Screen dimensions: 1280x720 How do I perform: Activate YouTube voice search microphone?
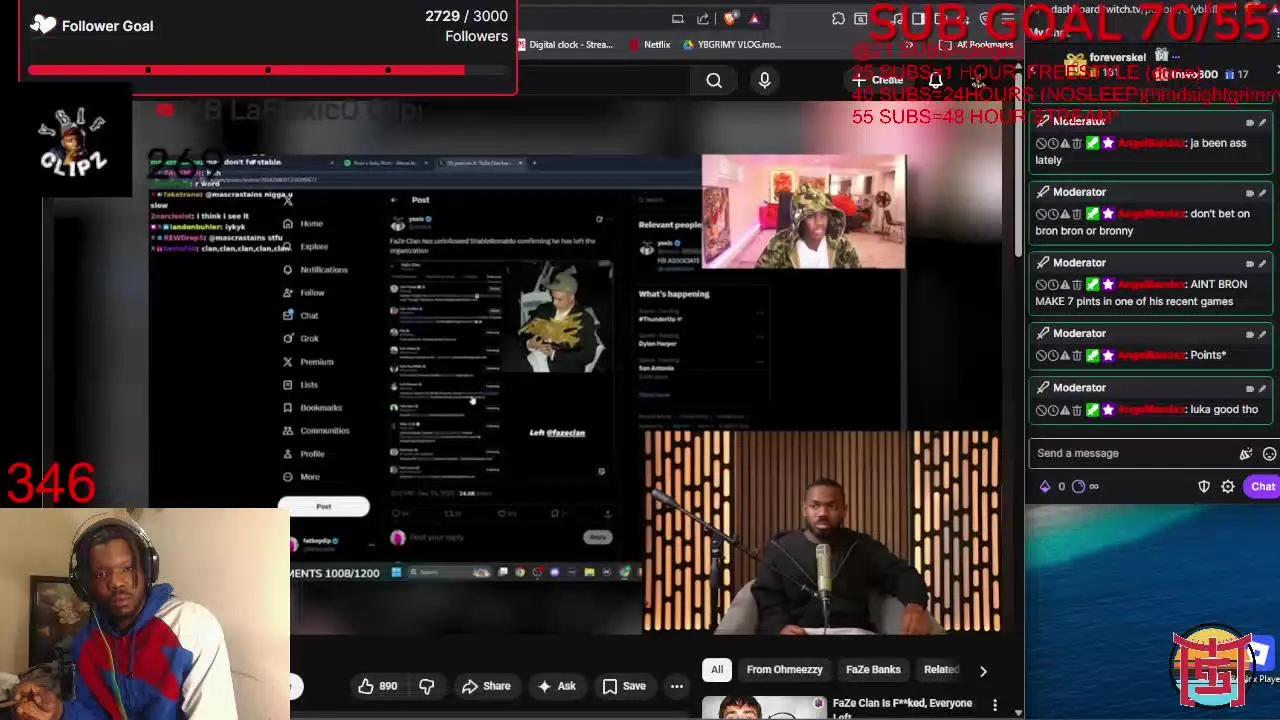tap(764, 80)
